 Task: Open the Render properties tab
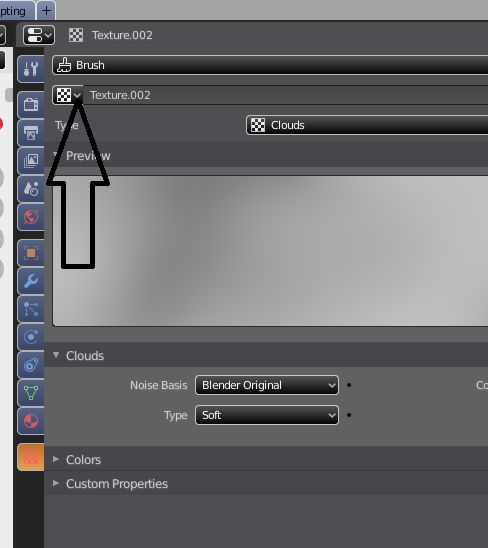(x=31, y=104)
